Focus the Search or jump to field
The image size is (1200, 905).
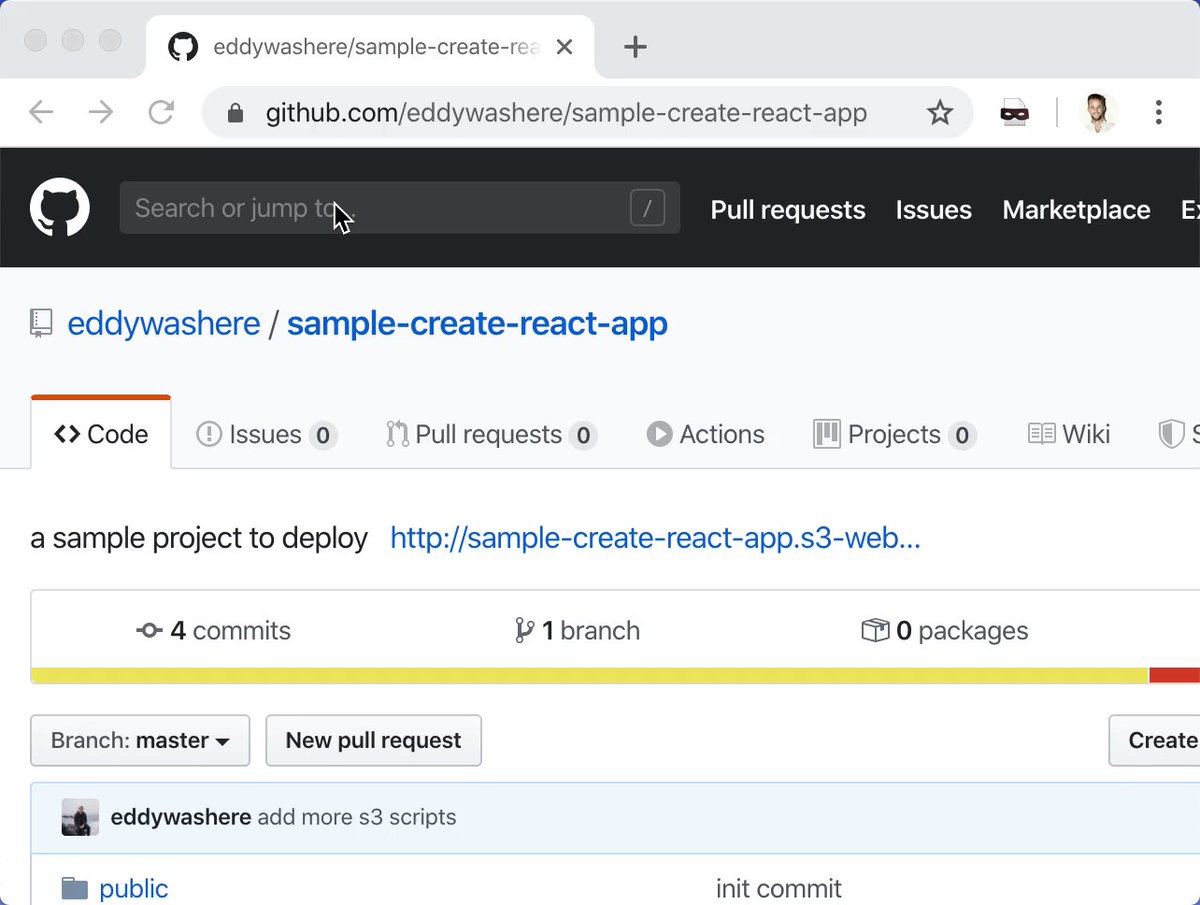point(400,208)
